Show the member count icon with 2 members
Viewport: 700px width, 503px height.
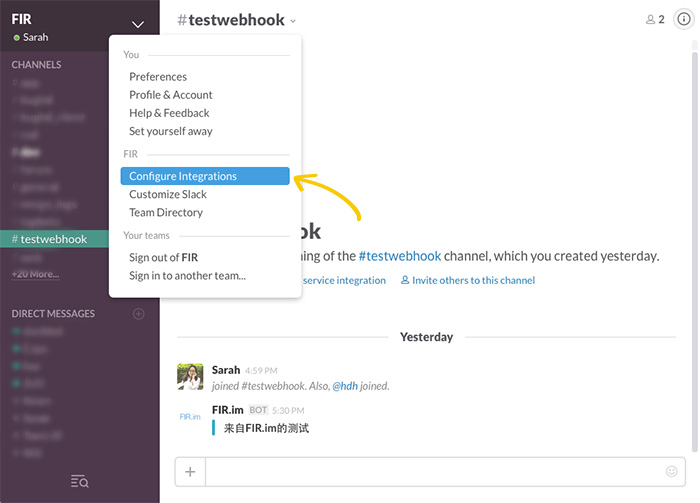[x=655, y=20]
